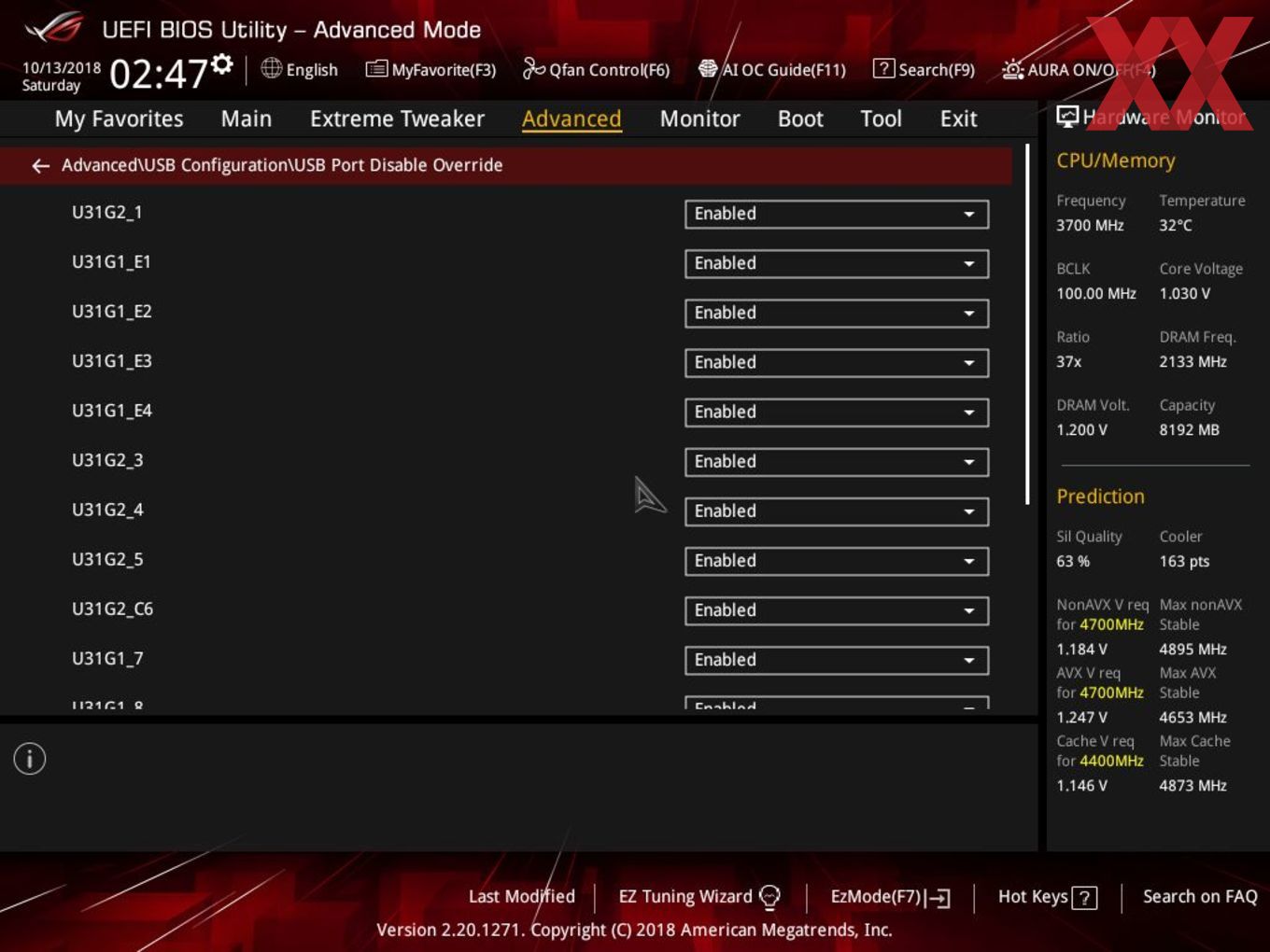
Task: Click the AURA light bulb icon
Action: click(1012, 69)
